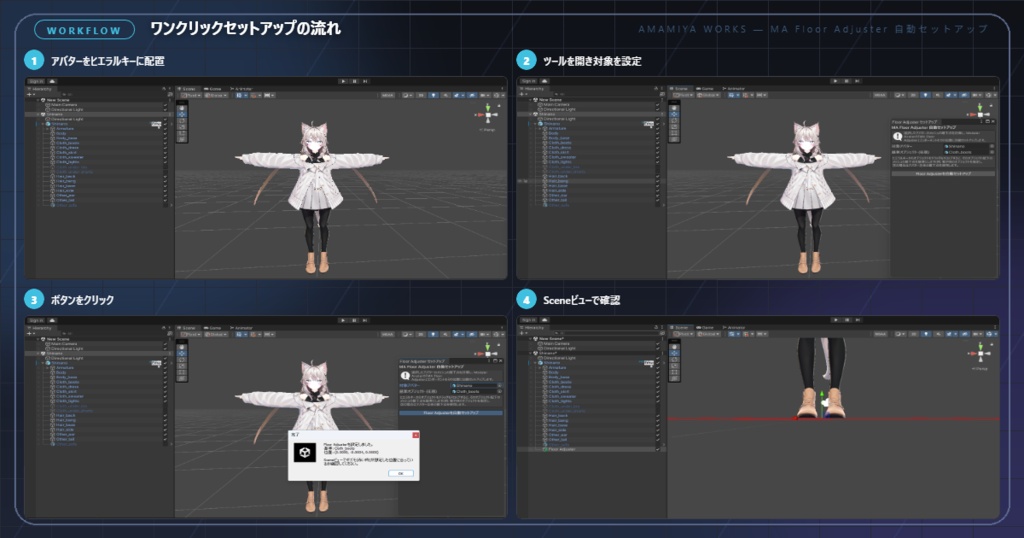Select the Hierarchy tab in step 1 editor
The width and height of the screenshot is (1024, 538).
[x=40, y=89]
